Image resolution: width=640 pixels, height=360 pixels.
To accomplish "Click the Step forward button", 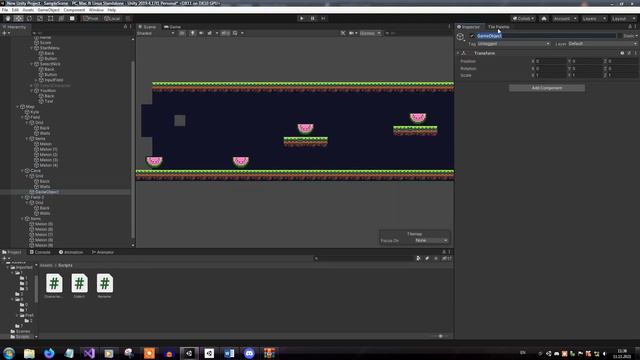I will click(x=323, y=18).
